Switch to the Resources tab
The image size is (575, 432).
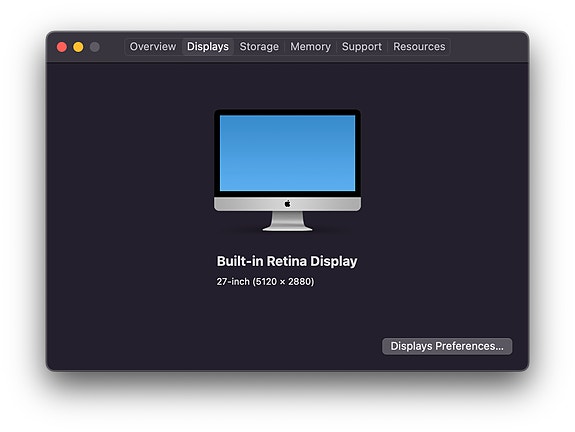pyautogui.click(x=419, y=47)
